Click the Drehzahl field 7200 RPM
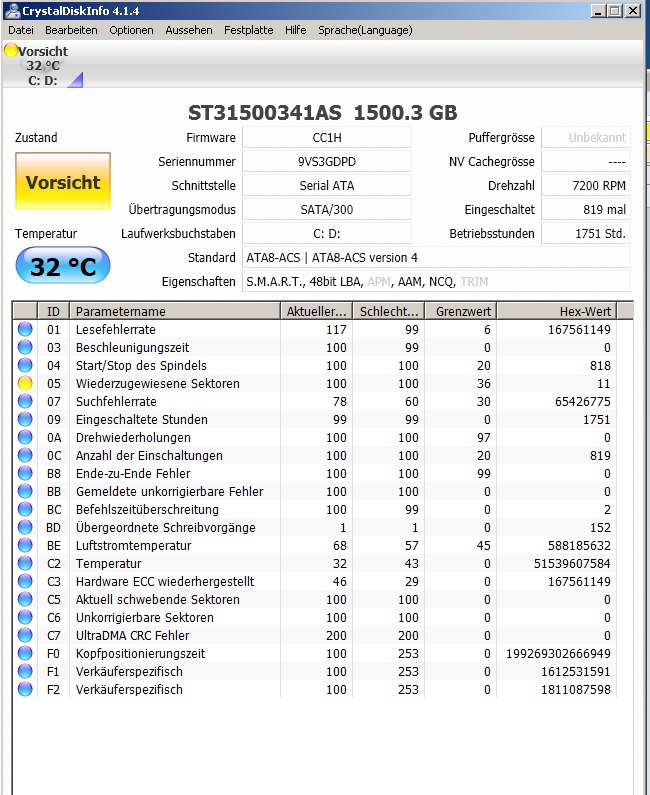This screenshot has width=650, height=795. click(586, 186)
